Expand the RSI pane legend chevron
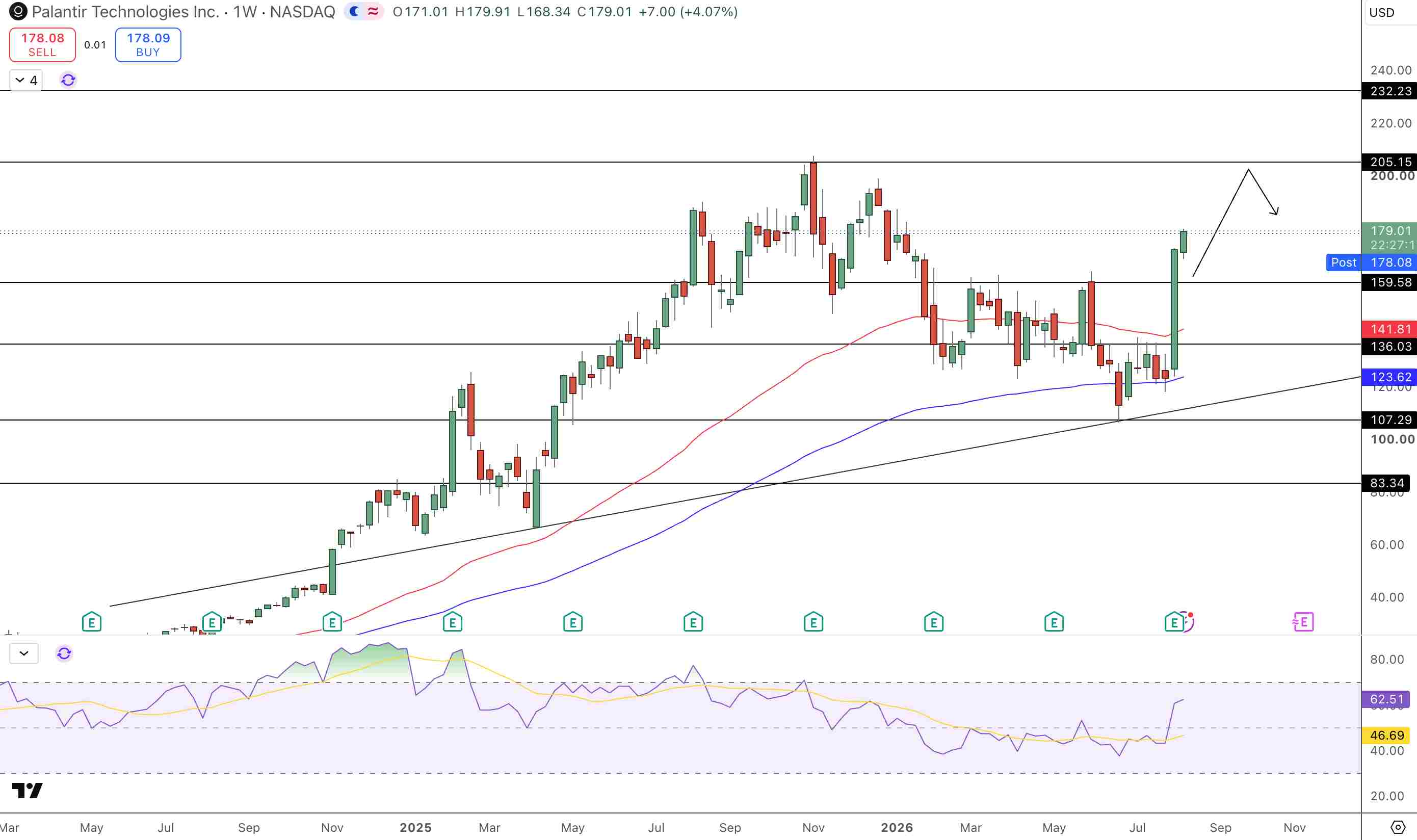The image size is (1417, 840). [24, 654]
